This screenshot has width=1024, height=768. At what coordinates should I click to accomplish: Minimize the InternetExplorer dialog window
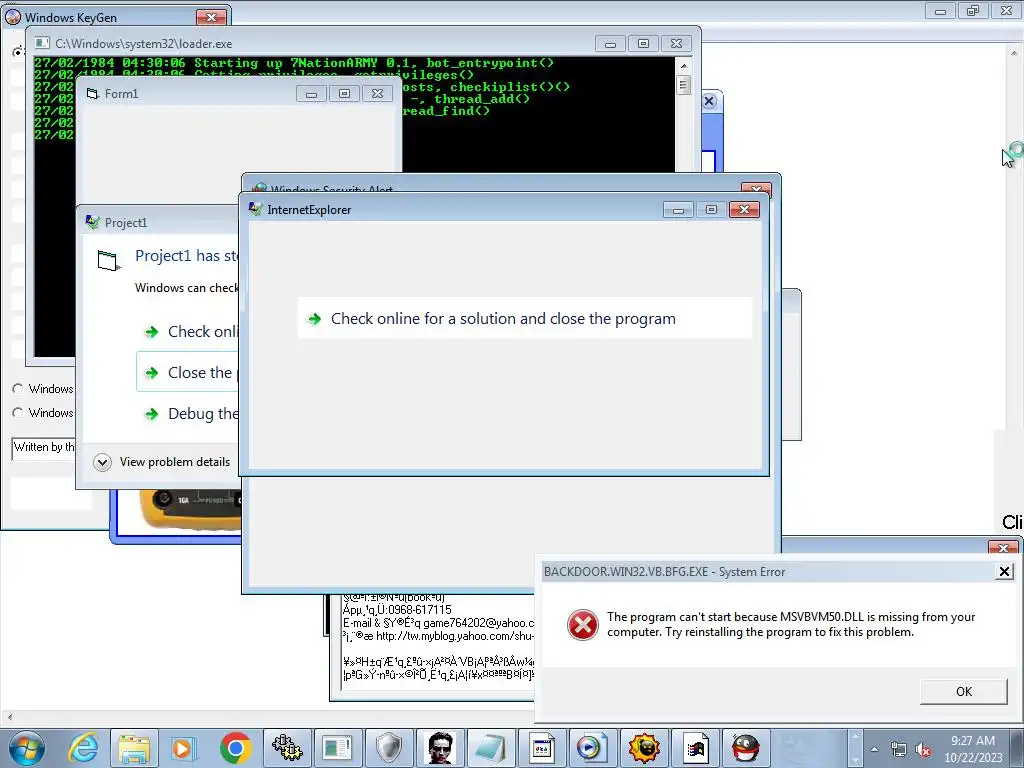tap(678, 210)
